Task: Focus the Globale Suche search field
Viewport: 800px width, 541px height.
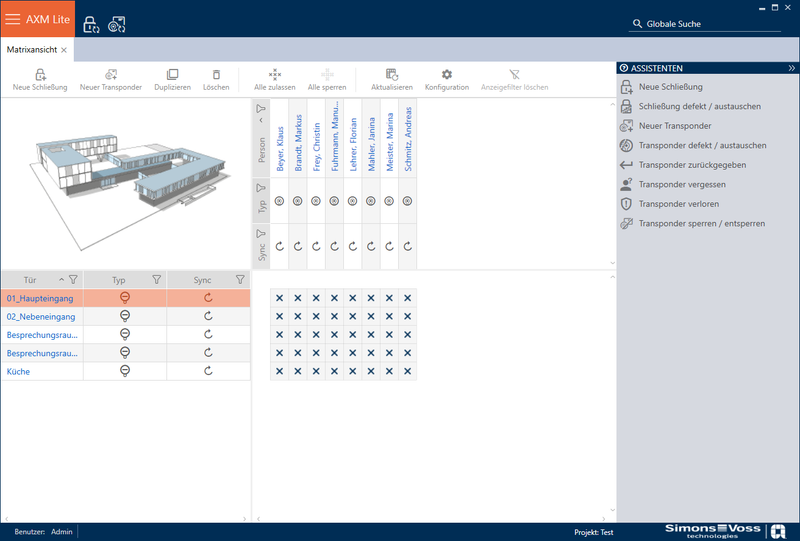Action: [x=705, y=23]
